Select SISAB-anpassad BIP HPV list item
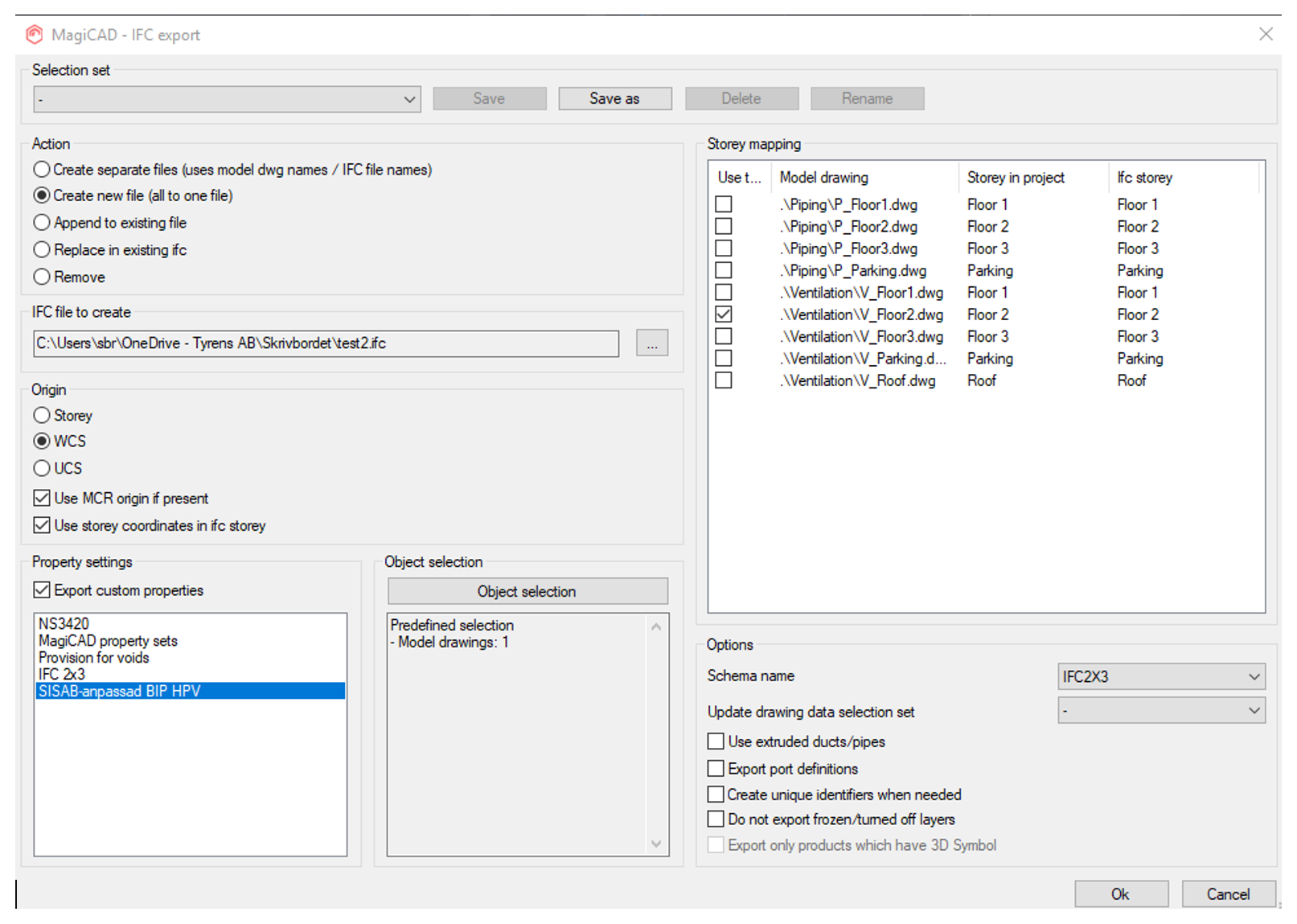Image resolution: width=1297 pixels, height=924 pixels. [x=191, y=692]
